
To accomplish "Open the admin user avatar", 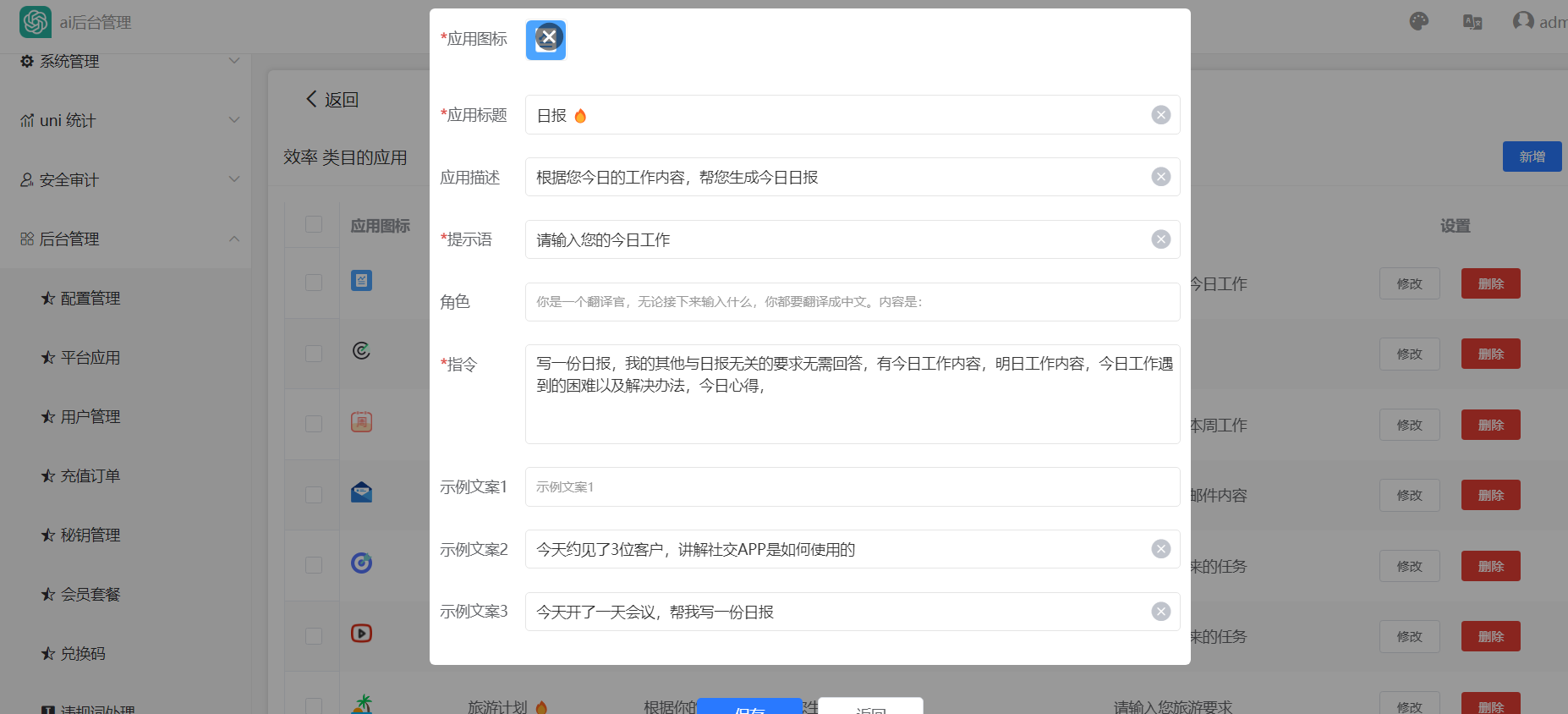I will 1523,21.
